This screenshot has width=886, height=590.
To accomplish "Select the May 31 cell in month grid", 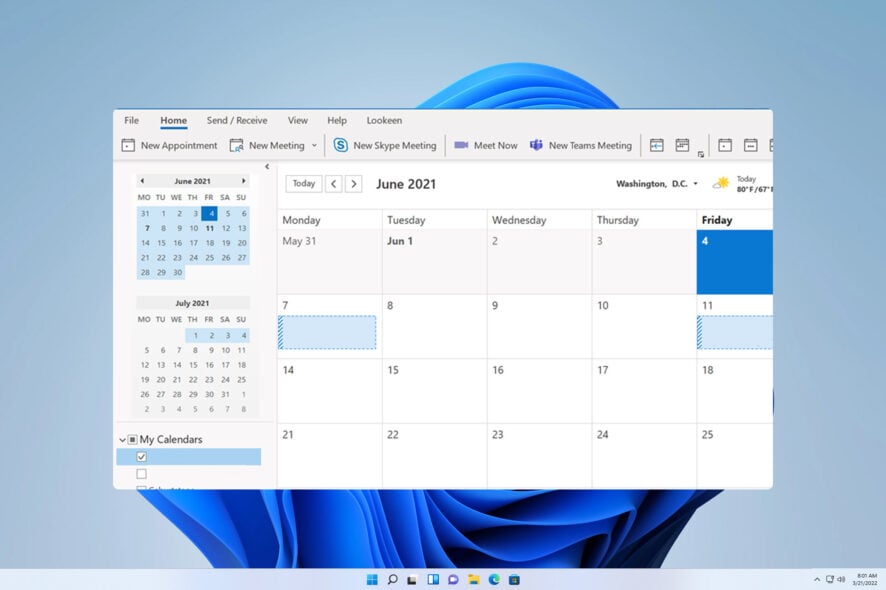I will [329, 262].
